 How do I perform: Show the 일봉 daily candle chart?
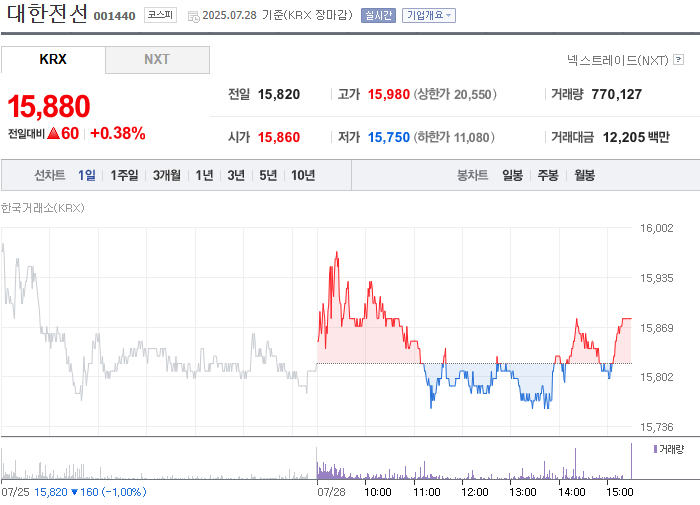(x=512, y=175)
